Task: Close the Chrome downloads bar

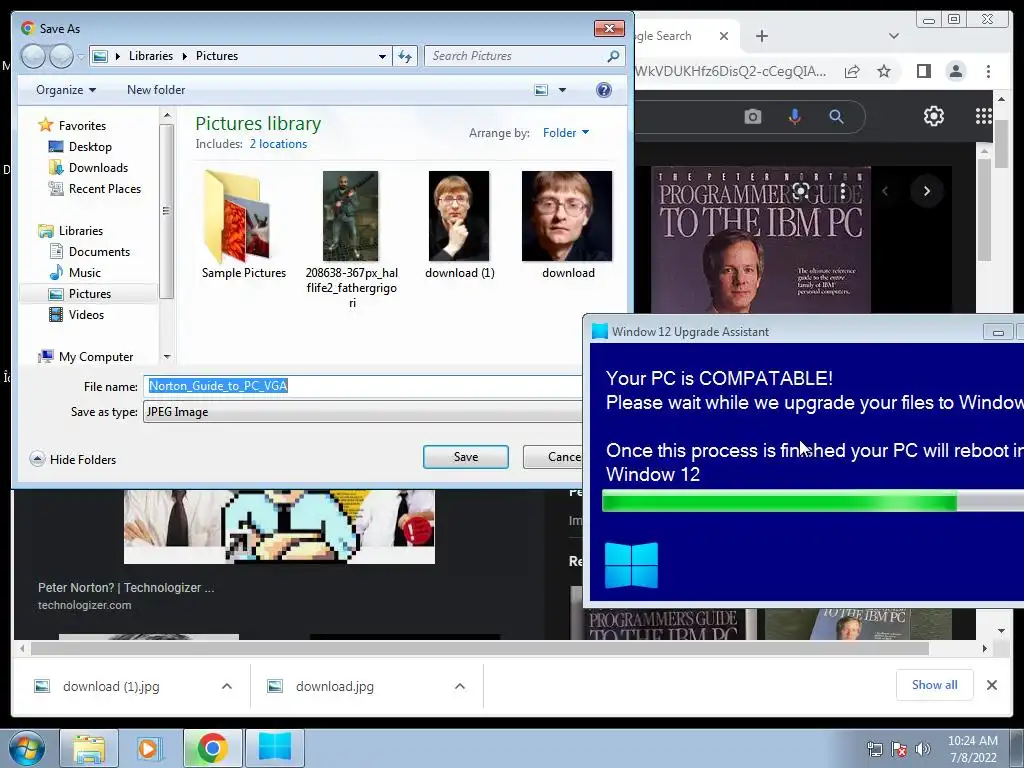Action: click(x=991, y=685)
